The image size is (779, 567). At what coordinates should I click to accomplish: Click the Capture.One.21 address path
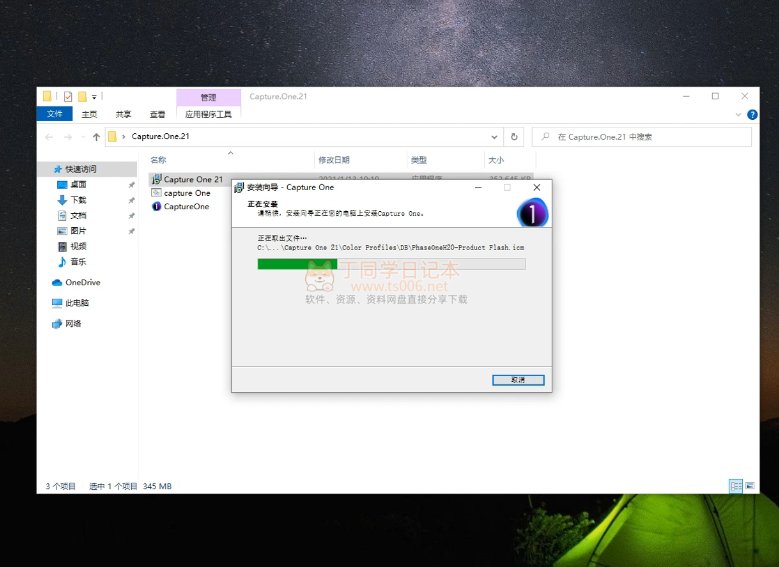pyautogui.click(x=160, y=136)
